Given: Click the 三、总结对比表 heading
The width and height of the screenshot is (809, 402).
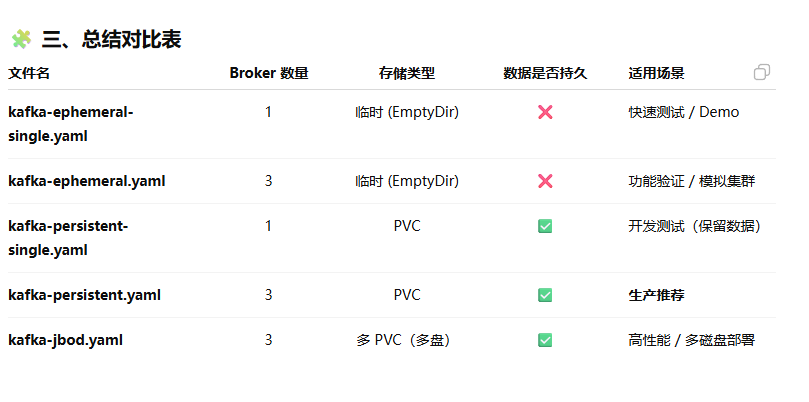Looking at the screenshot, I should pos(111,39).
